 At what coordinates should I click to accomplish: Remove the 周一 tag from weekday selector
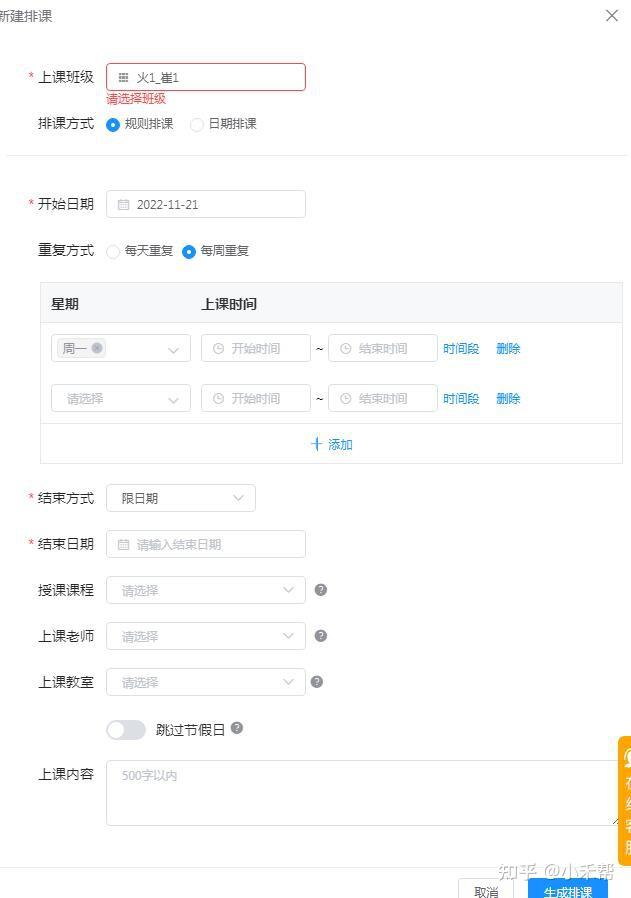pyautogui.click(x=97, y=348)
